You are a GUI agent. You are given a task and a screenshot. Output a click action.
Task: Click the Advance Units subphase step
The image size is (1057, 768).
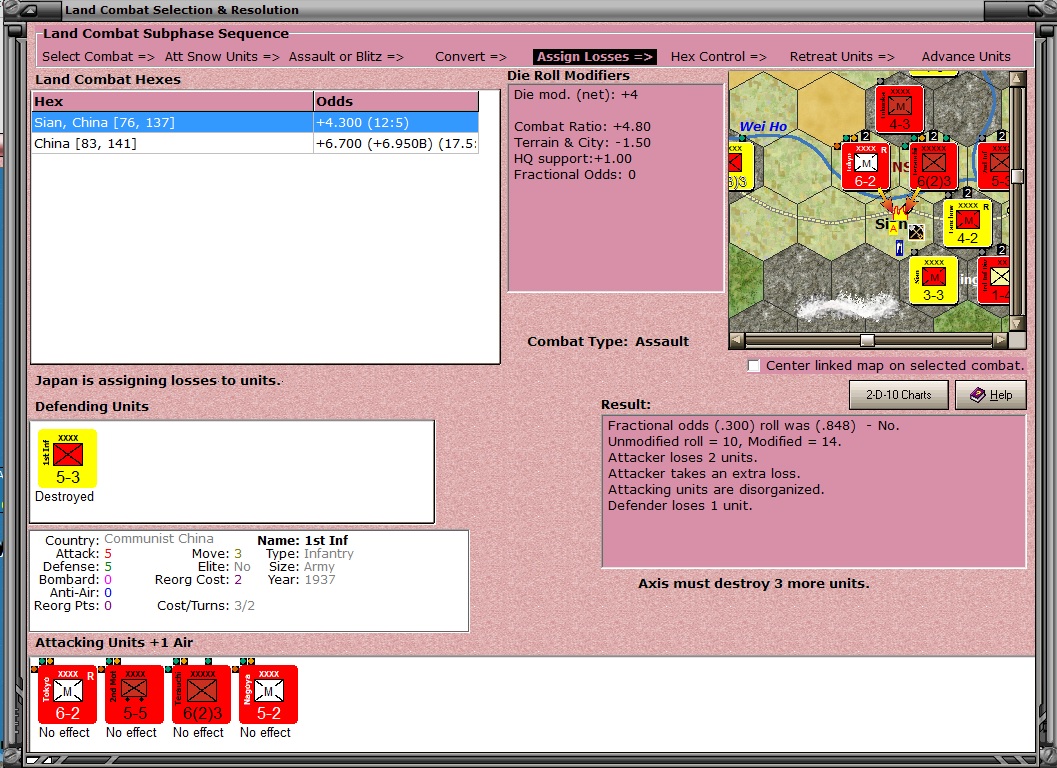(966, 57)
